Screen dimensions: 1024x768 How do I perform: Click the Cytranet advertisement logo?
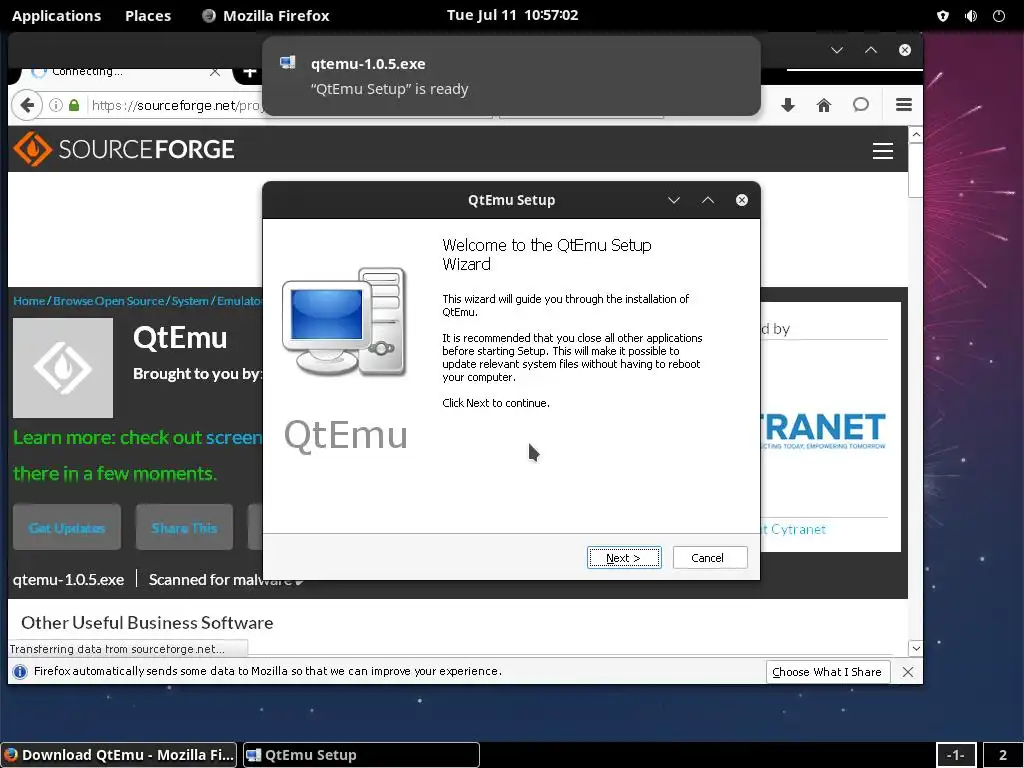point(824,430)
